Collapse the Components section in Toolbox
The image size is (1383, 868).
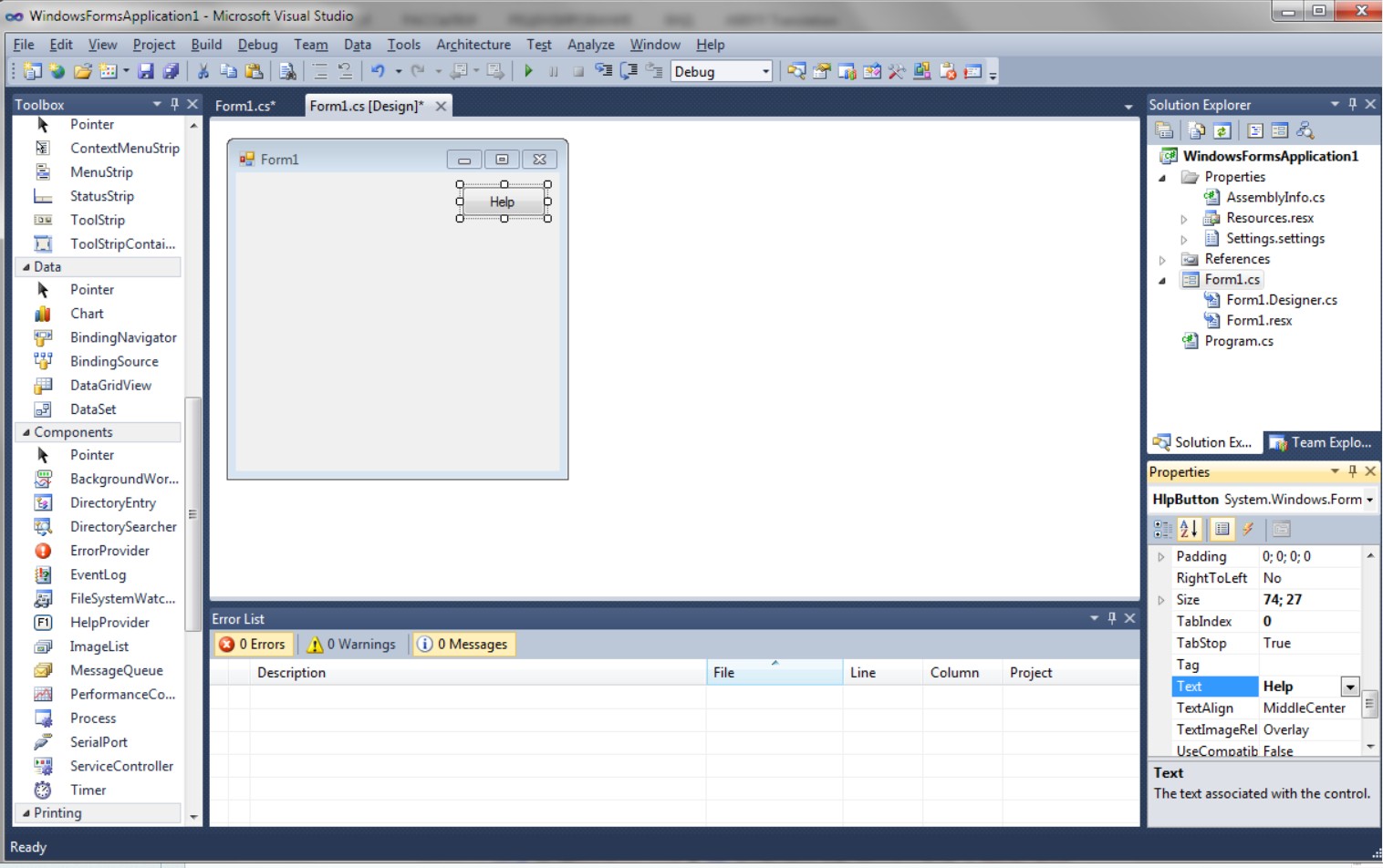click(26, 432)
